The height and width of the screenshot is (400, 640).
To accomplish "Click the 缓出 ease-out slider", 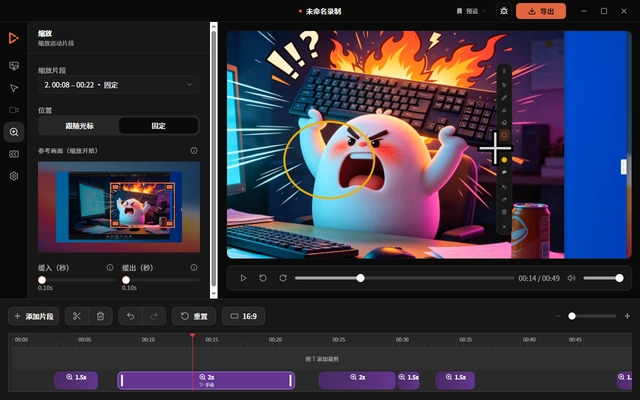I will (x=161, y=280).
